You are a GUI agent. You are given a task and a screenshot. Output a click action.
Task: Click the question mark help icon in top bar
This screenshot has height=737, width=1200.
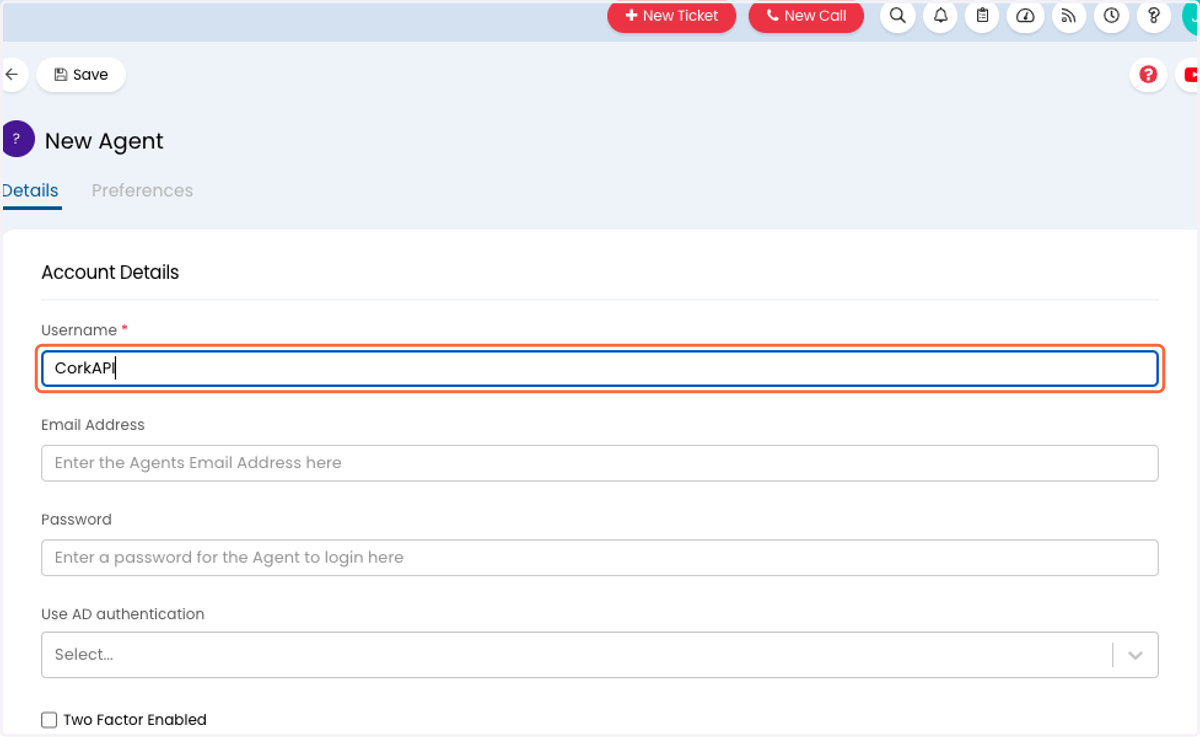[1154, 16]
